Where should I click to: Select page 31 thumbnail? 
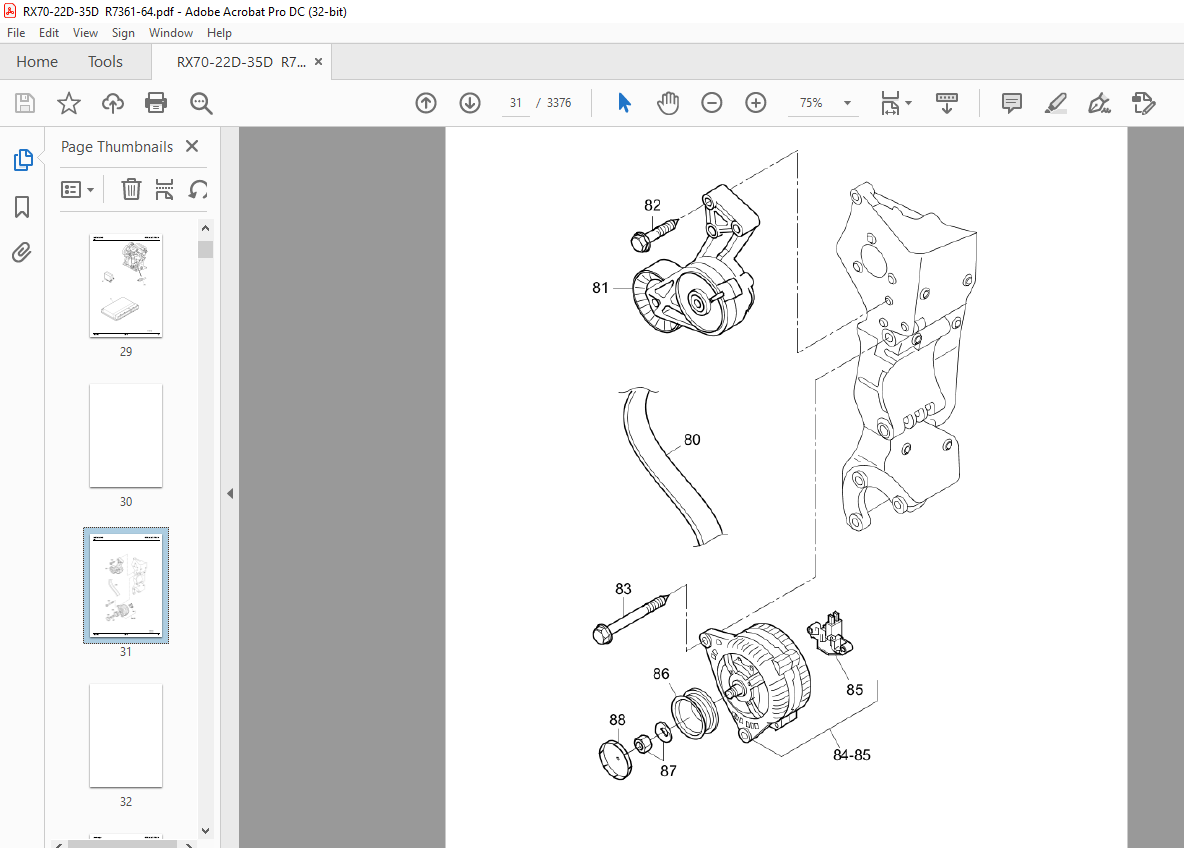click(125, 585)
